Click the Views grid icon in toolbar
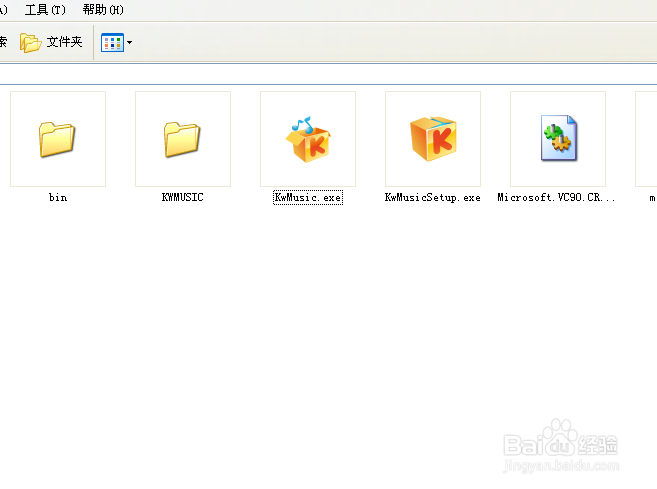This screenshot has width=657, height=489. tap(112, 42)
